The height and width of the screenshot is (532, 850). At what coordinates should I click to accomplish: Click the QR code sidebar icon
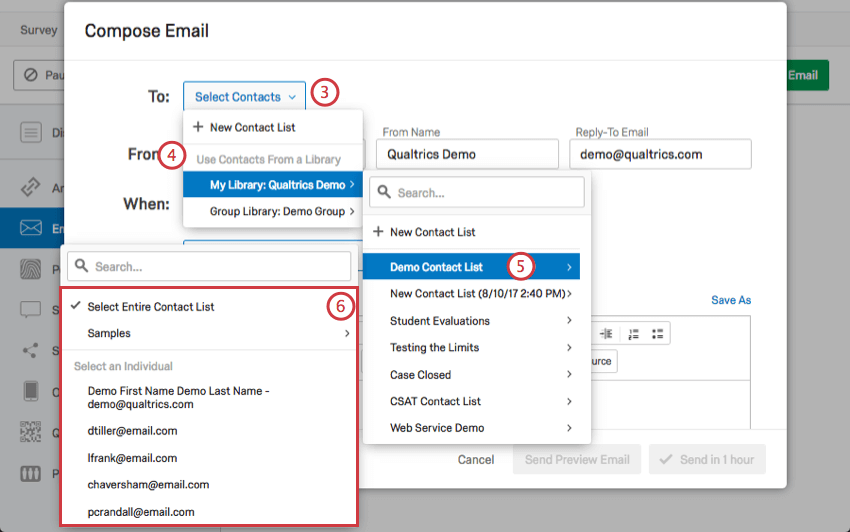[x=31, y=432]
